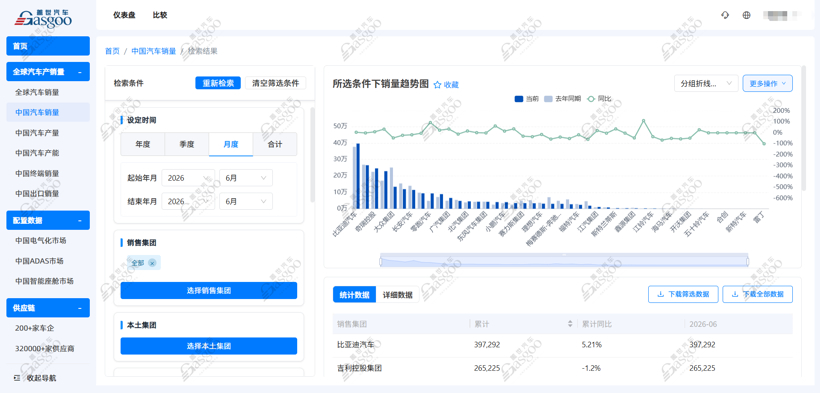Go to 首页 in the sidebar
Viewport: 820px width, 393px height.
(48, 46)
